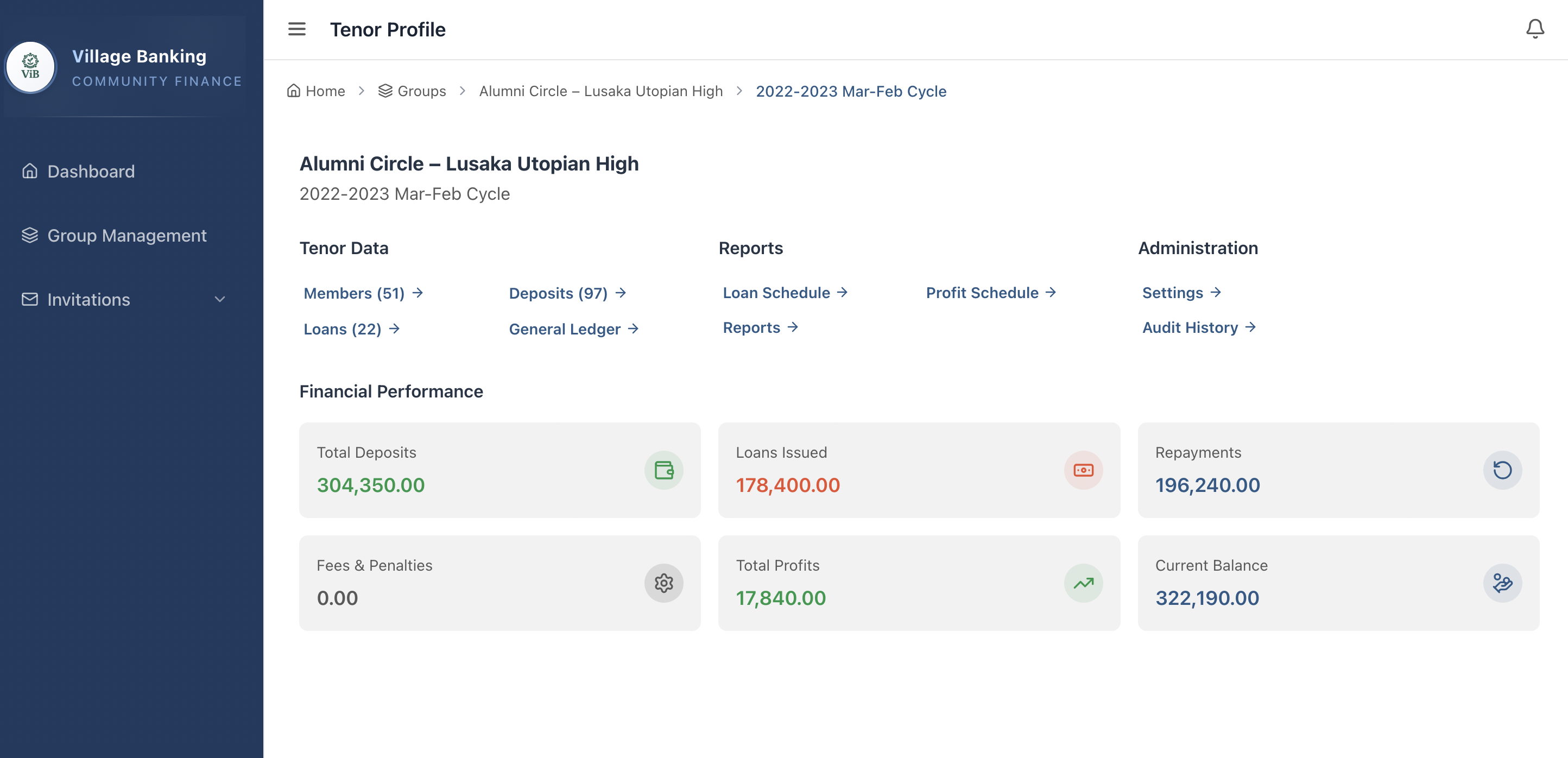Screen dimensions: 1568x758
Task: Click the ViB Village Banking logo
Action: [30, 67]
